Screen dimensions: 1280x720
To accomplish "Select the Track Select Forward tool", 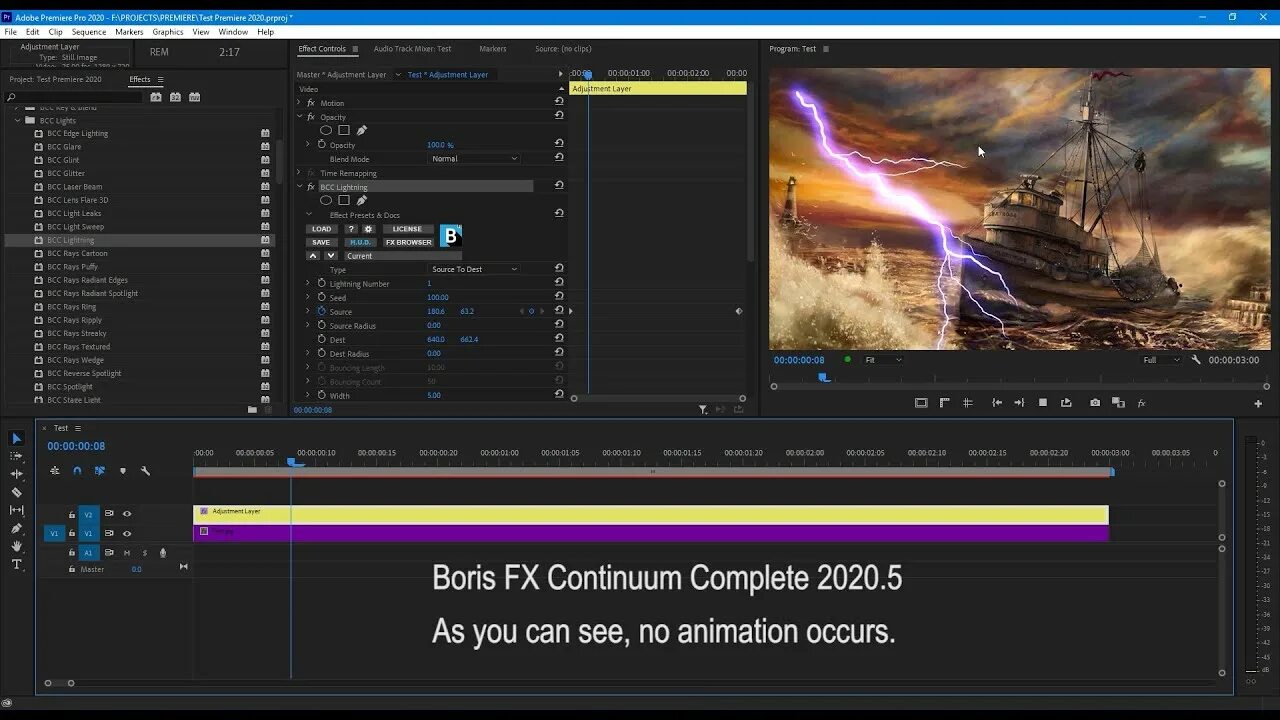I will pyautogui.click(x=16, y=456).
